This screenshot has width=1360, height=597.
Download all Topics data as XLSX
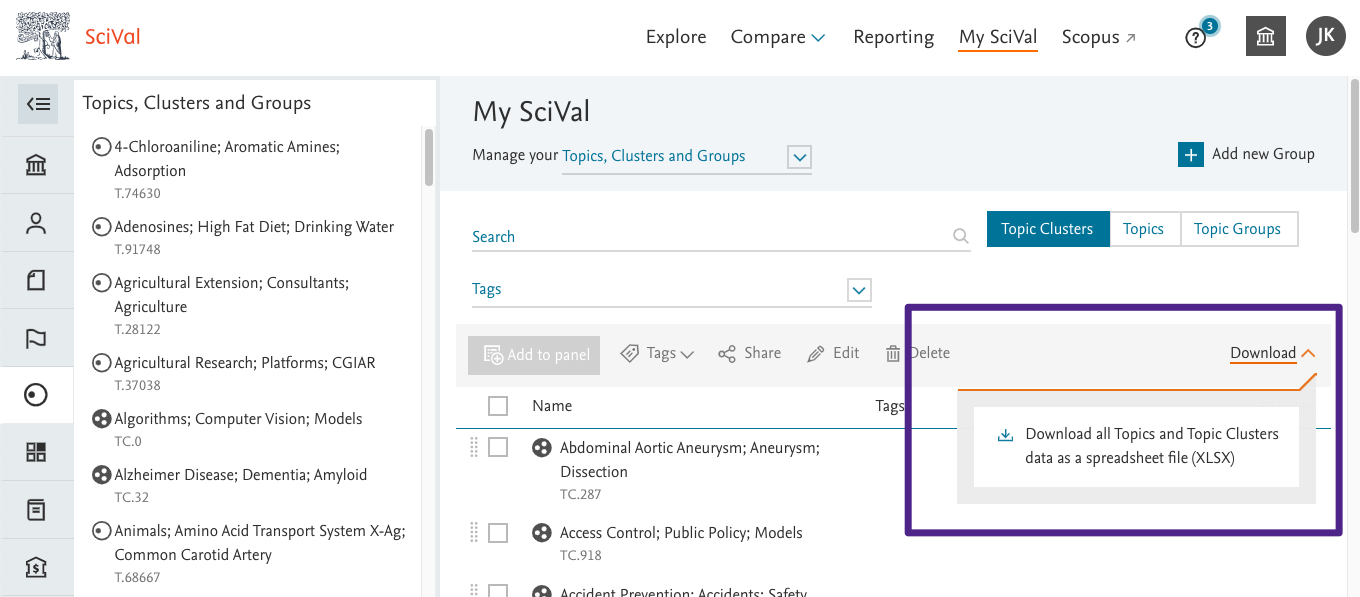coord(1136,447)
